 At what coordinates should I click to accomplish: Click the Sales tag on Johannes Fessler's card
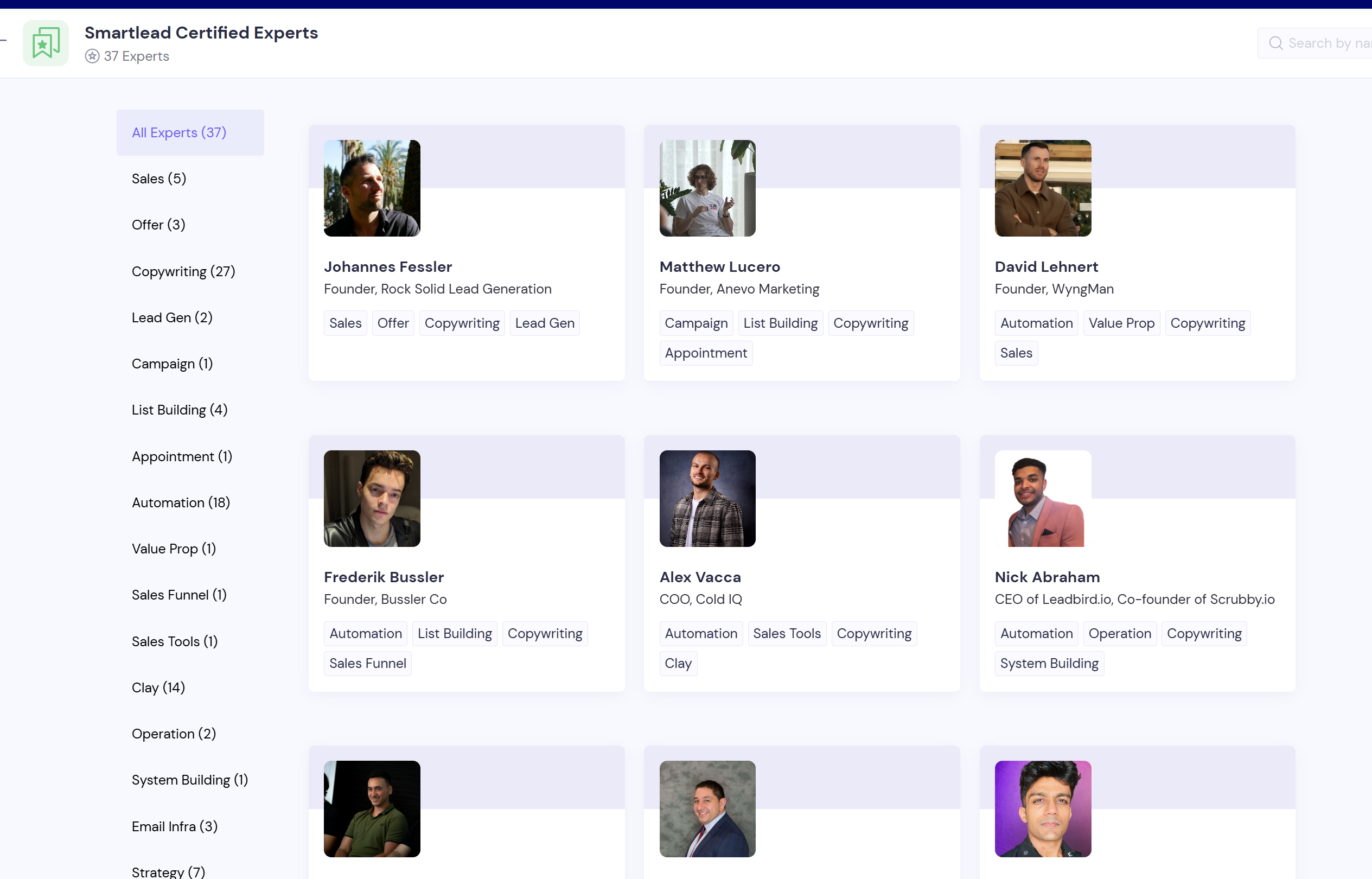(345, 323)
